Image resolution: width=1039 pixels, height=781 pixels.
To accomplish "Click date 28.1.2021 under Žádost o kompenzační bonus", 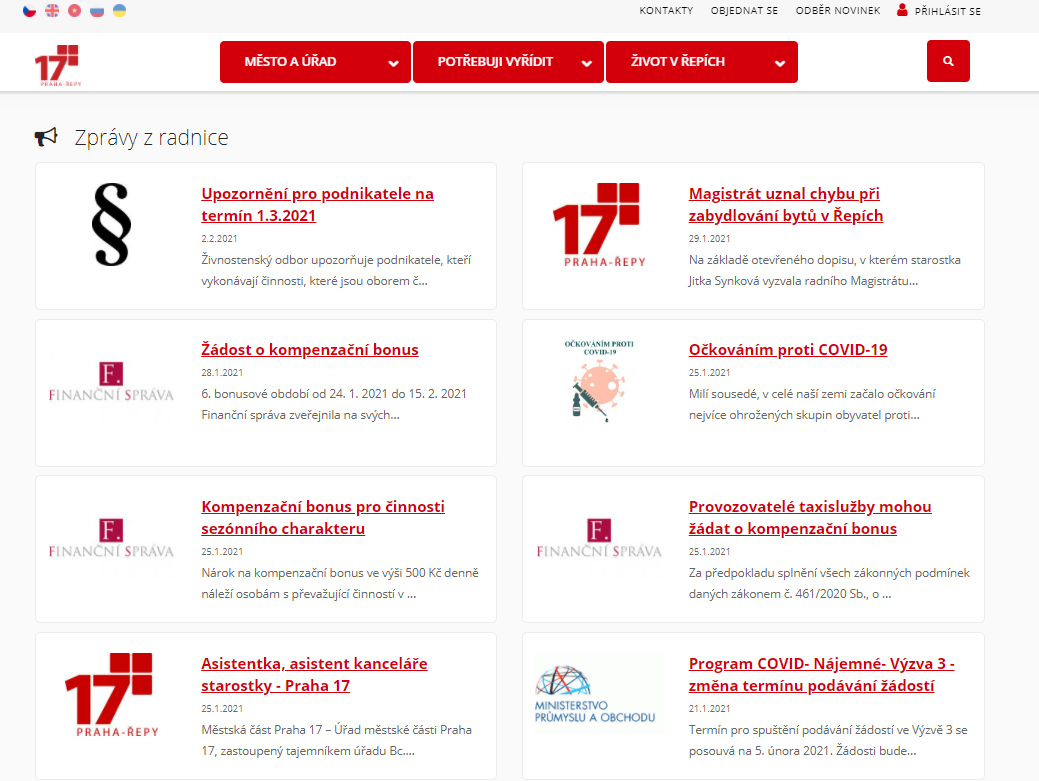I will point(222,372).
